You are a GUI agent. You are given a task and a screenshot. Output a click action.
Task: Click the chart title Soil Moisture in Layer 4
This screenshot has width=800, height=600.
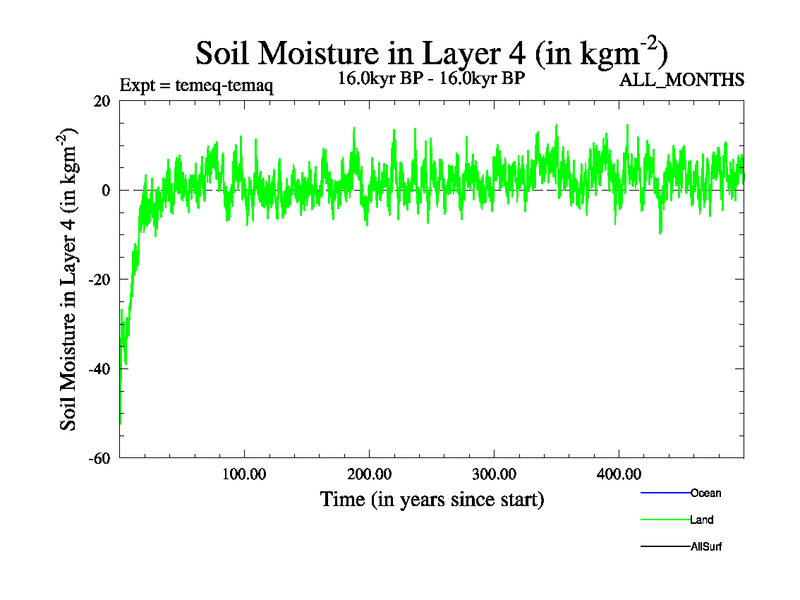[431, 51]
